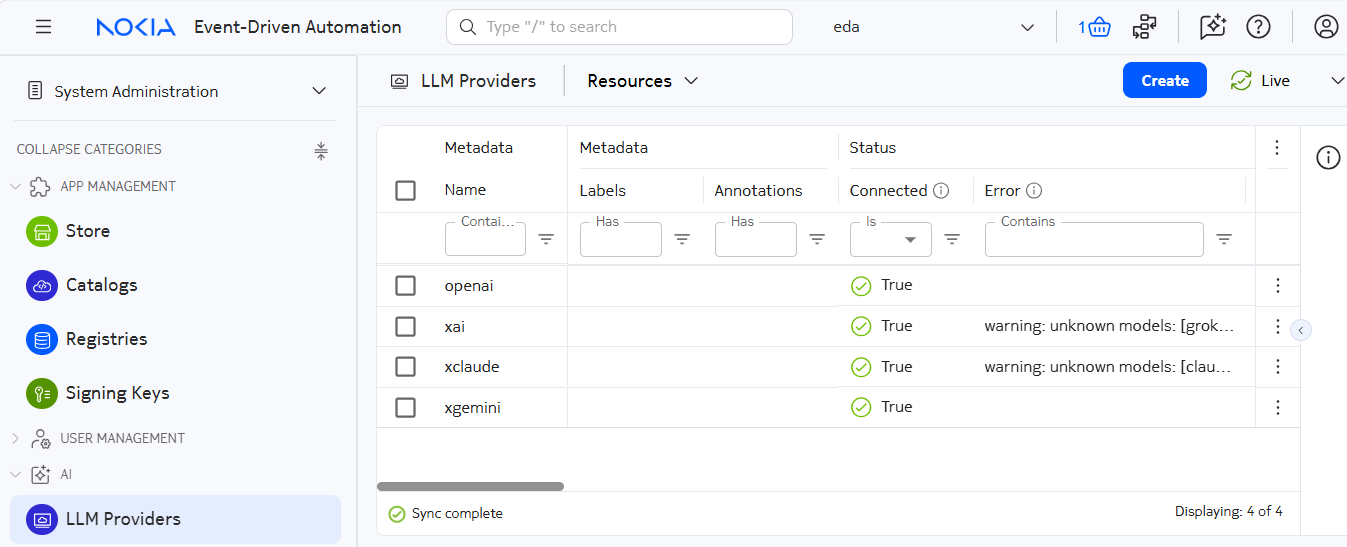
Task: Click the info icon next to Connected
Action: (x=941, y=190)
